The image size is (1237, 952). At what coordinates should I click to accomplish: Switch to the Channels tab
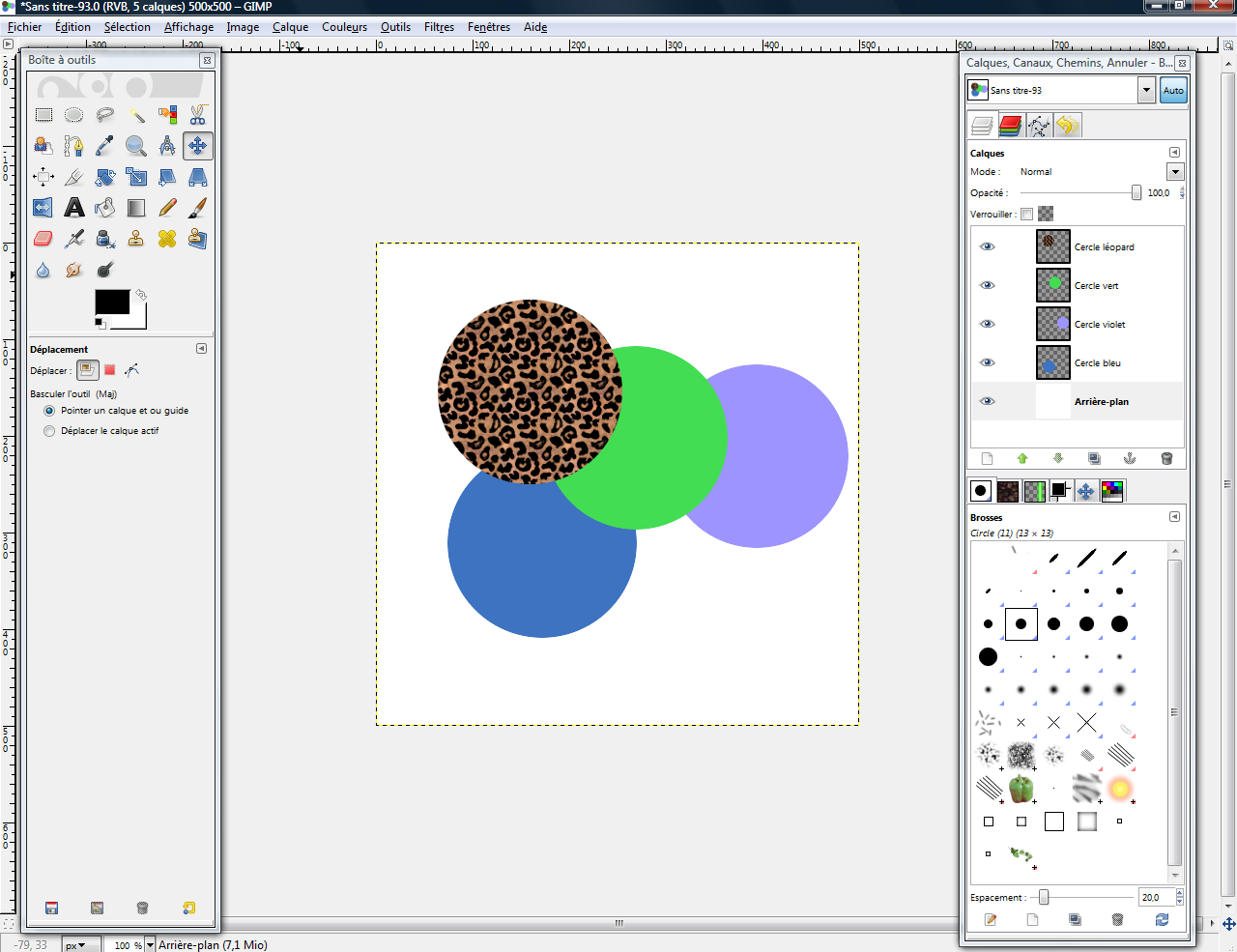(x=1010, y=126)
